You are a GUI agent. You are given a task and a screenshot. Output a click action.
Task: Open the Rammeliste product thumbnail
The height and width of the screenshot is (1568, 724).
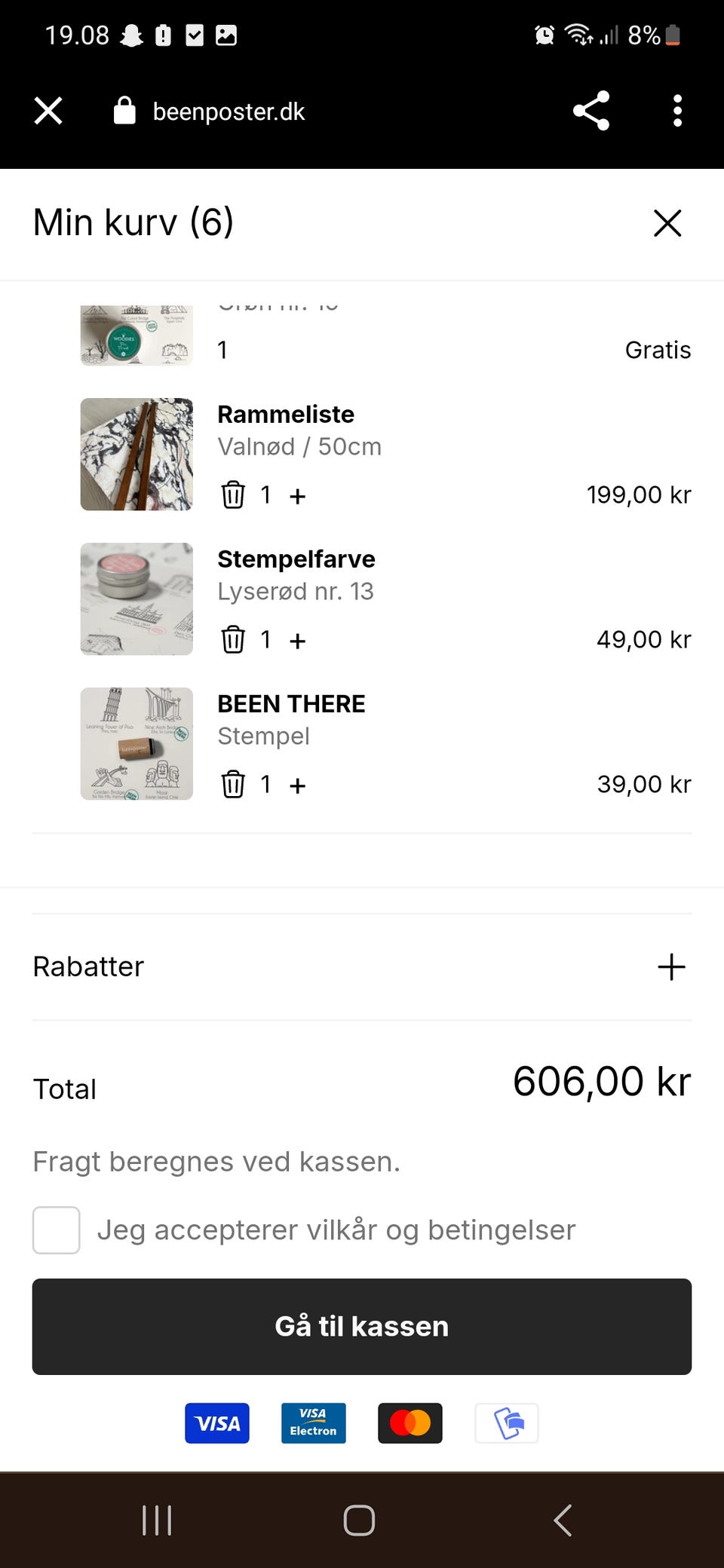[x=137, y=455]
